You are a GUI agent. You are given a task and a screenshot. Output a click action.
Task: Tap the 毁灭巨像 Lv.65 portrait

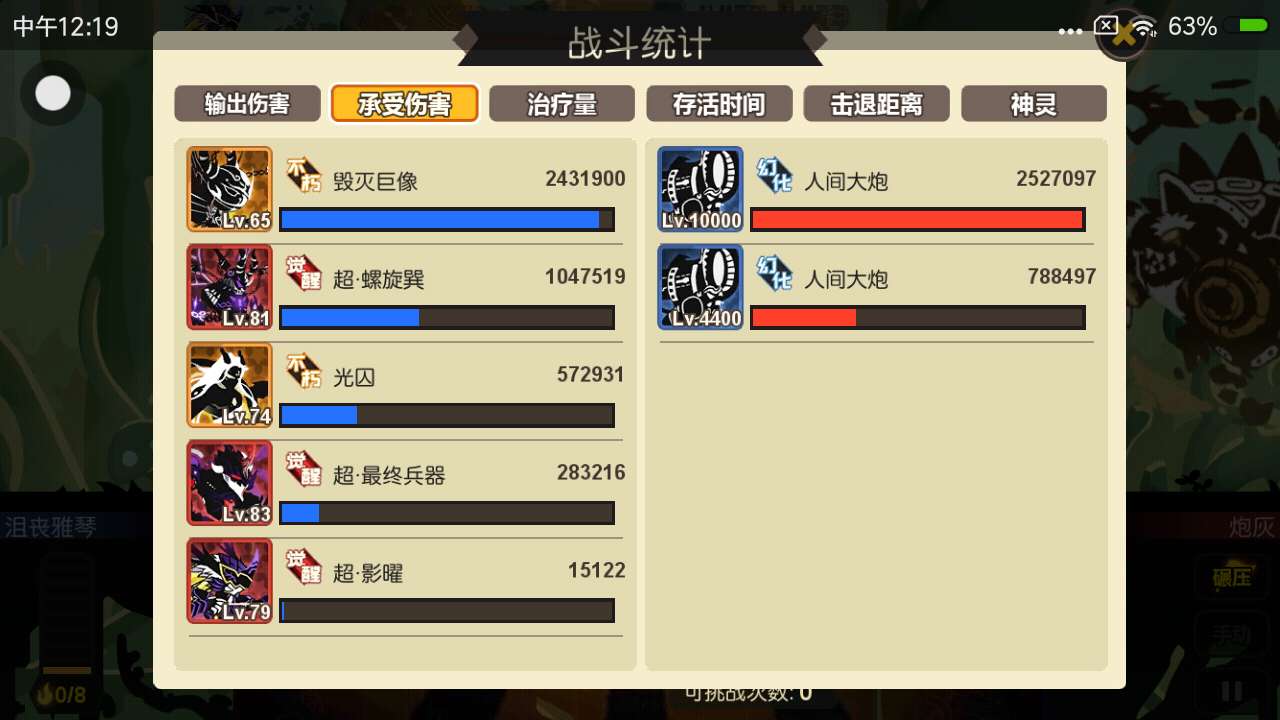coord(229,190)
